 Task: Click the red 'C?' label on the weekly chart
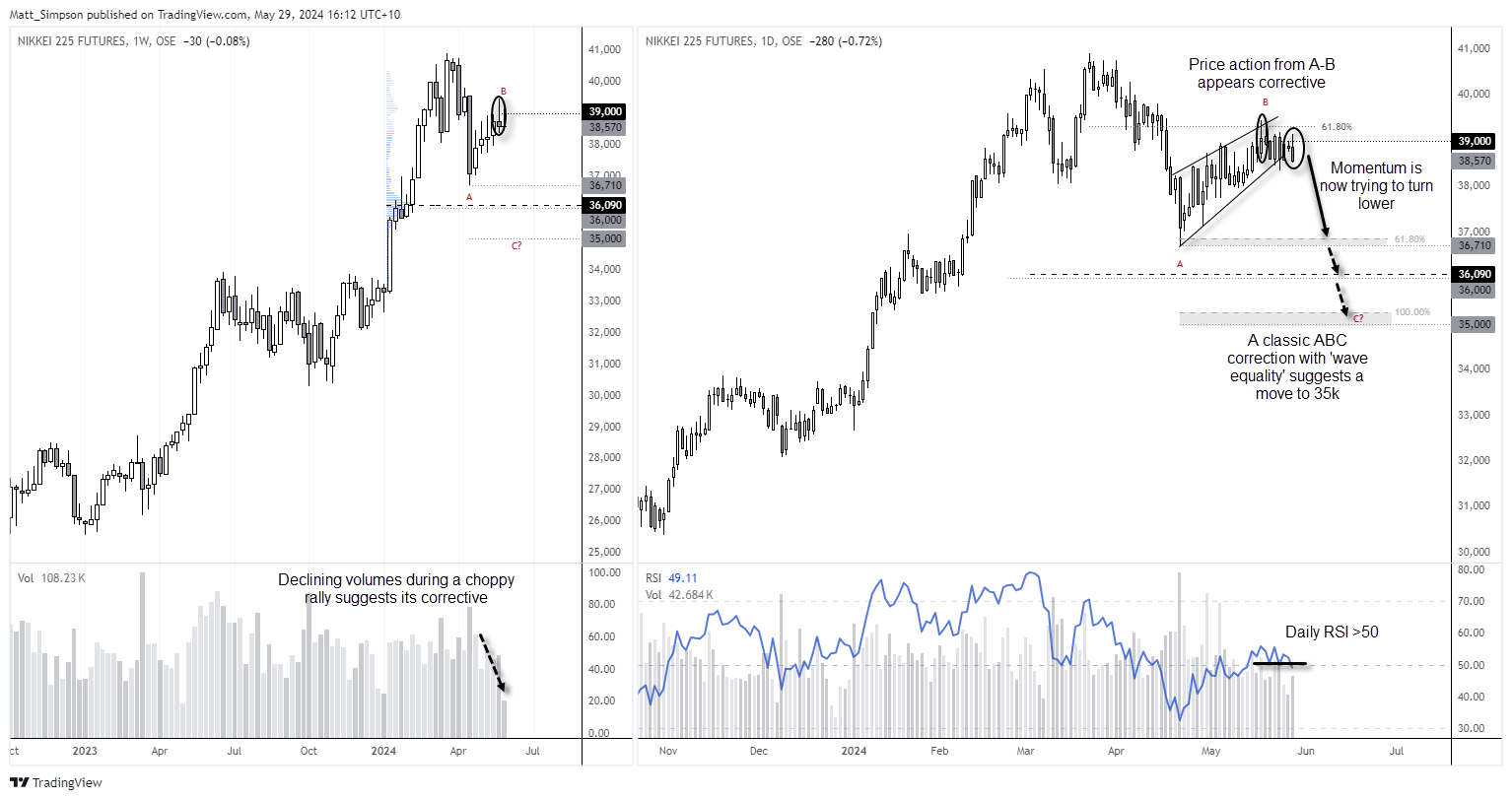pos(516,245)
